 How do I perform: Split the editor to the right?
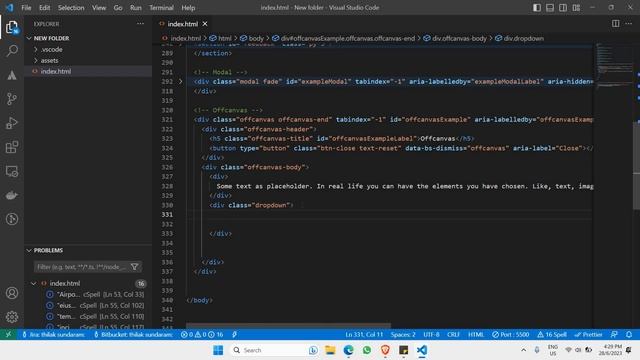[616, 24]
